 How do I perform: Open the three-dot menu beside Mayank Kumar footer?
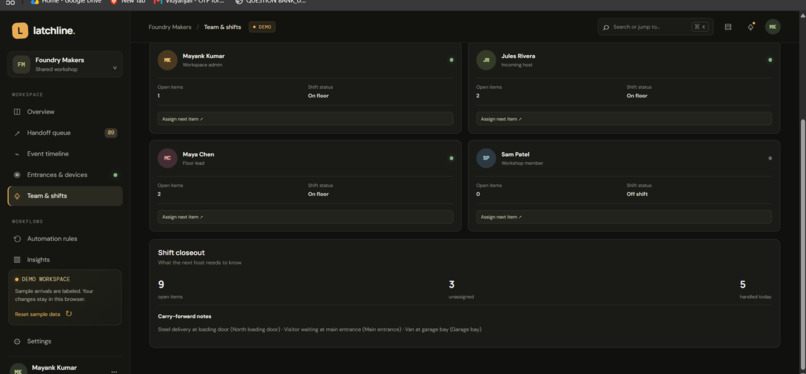(114, 371)
